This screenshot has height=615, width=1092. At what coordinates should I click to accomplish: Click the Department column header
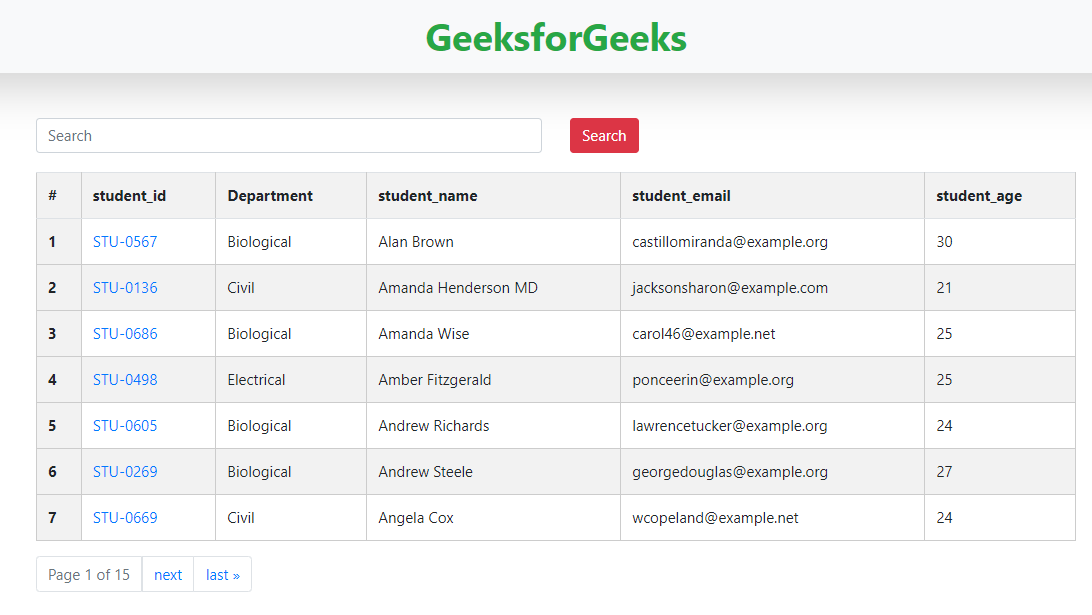pos(270,196)
